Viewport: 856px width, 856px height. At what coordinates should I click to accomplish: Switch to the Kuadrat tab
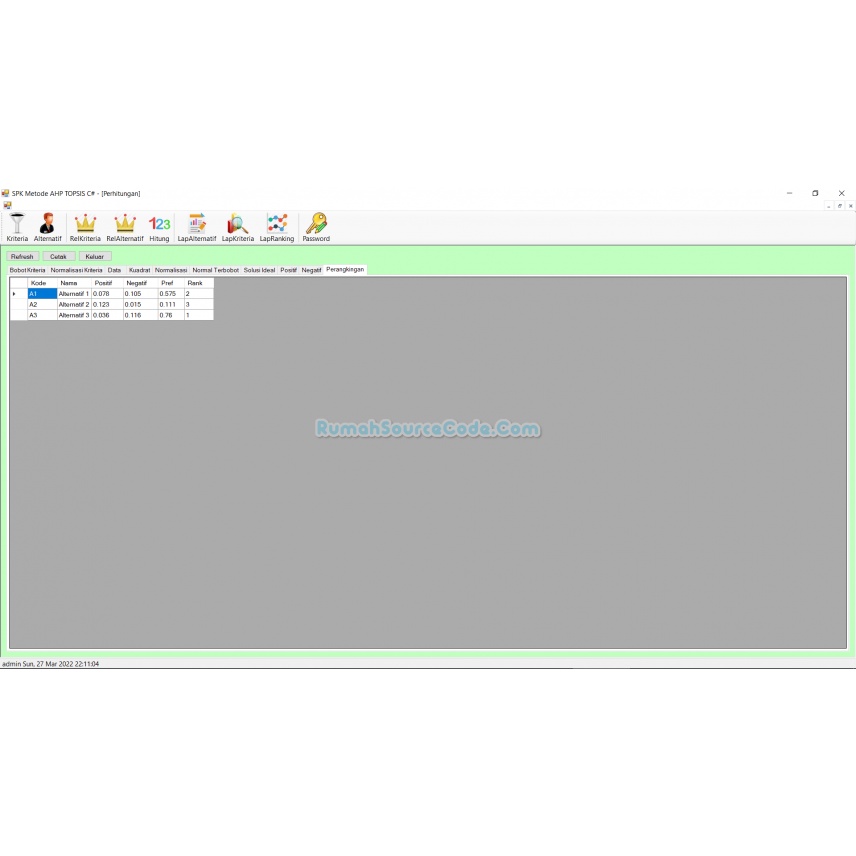[x=139, y=270]
